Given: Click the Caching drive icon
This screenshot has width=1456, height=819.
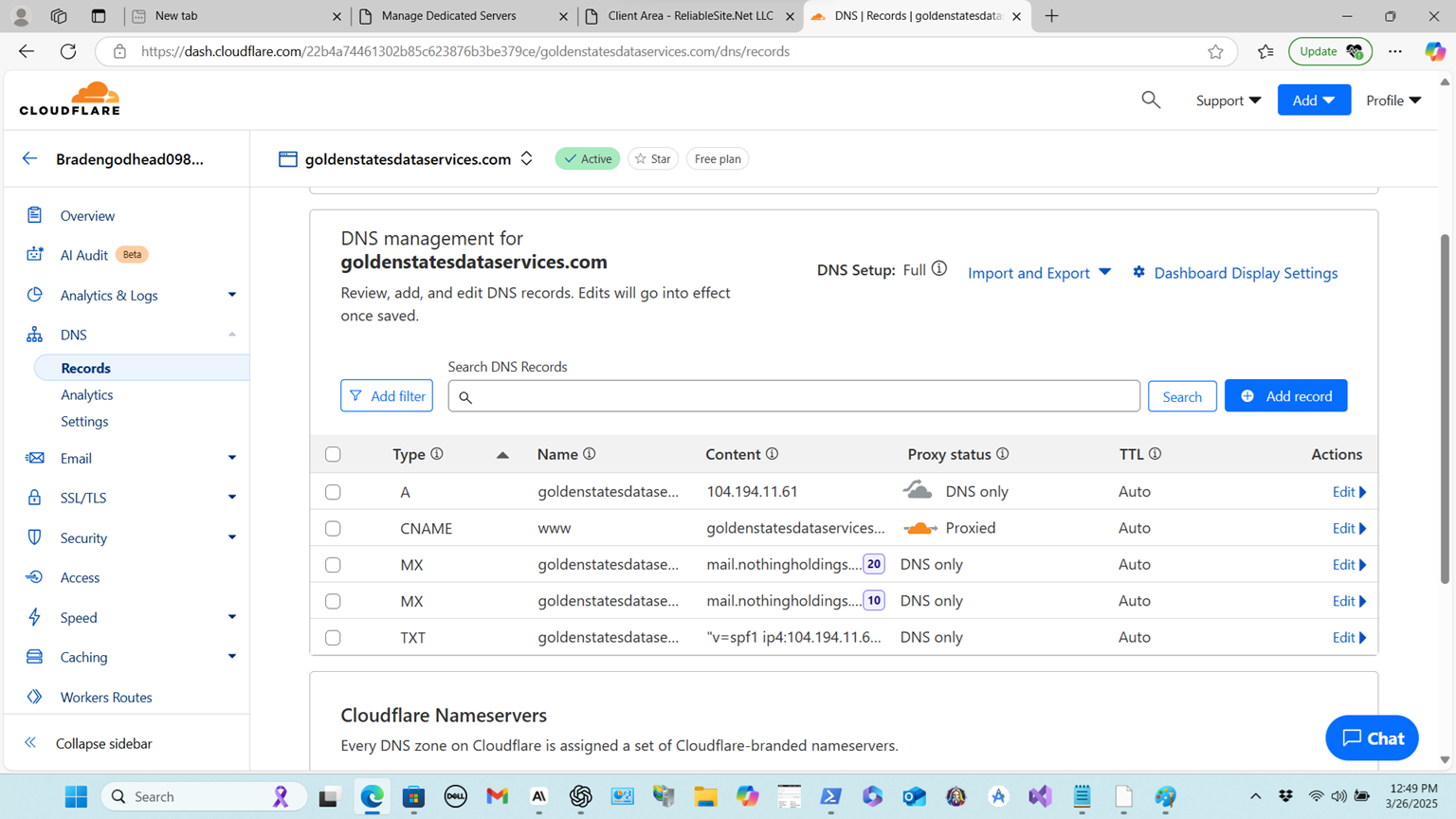Looking at the screenshot, I should tap(35, 657).
